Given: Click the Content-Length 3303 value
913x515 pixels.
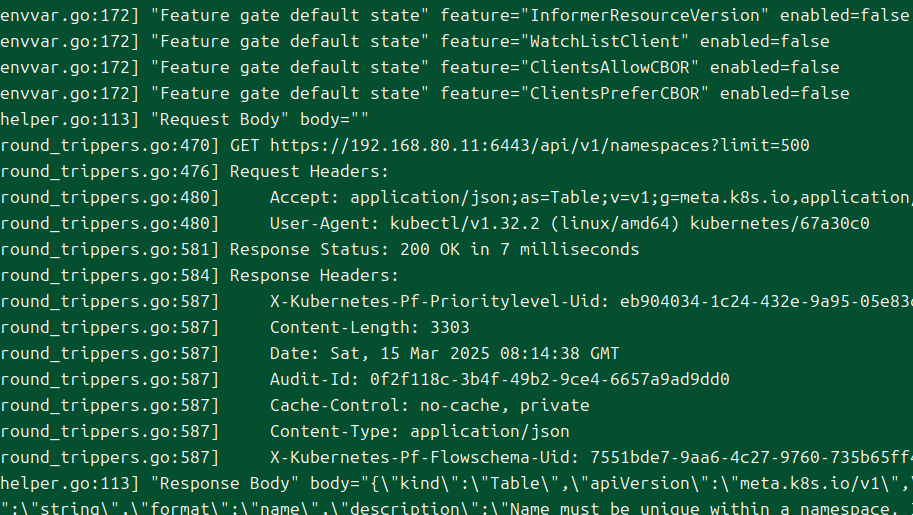Looking at the screenshot, I should [450, 327].
